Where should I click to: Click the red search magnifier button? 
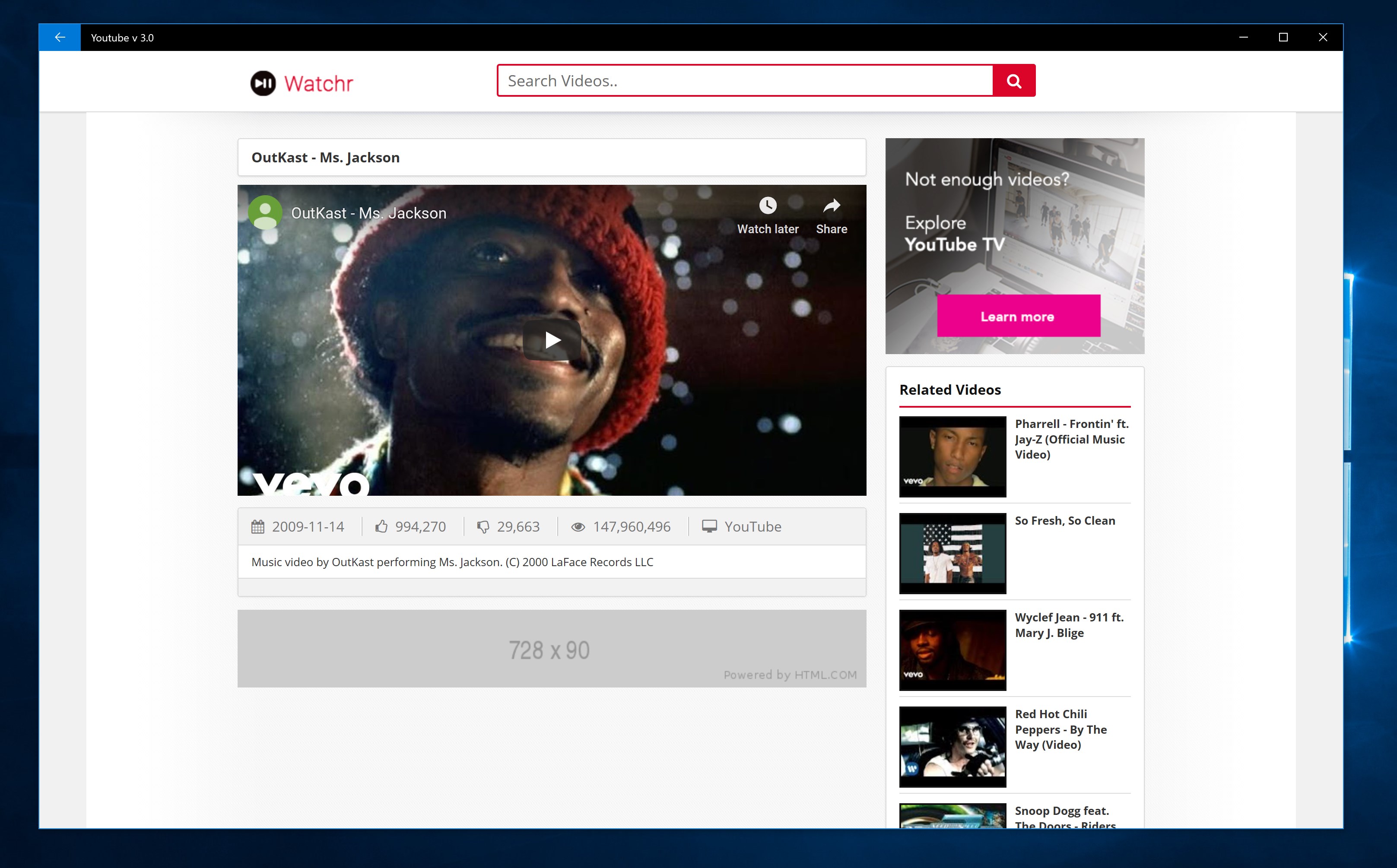(1013, 81)
